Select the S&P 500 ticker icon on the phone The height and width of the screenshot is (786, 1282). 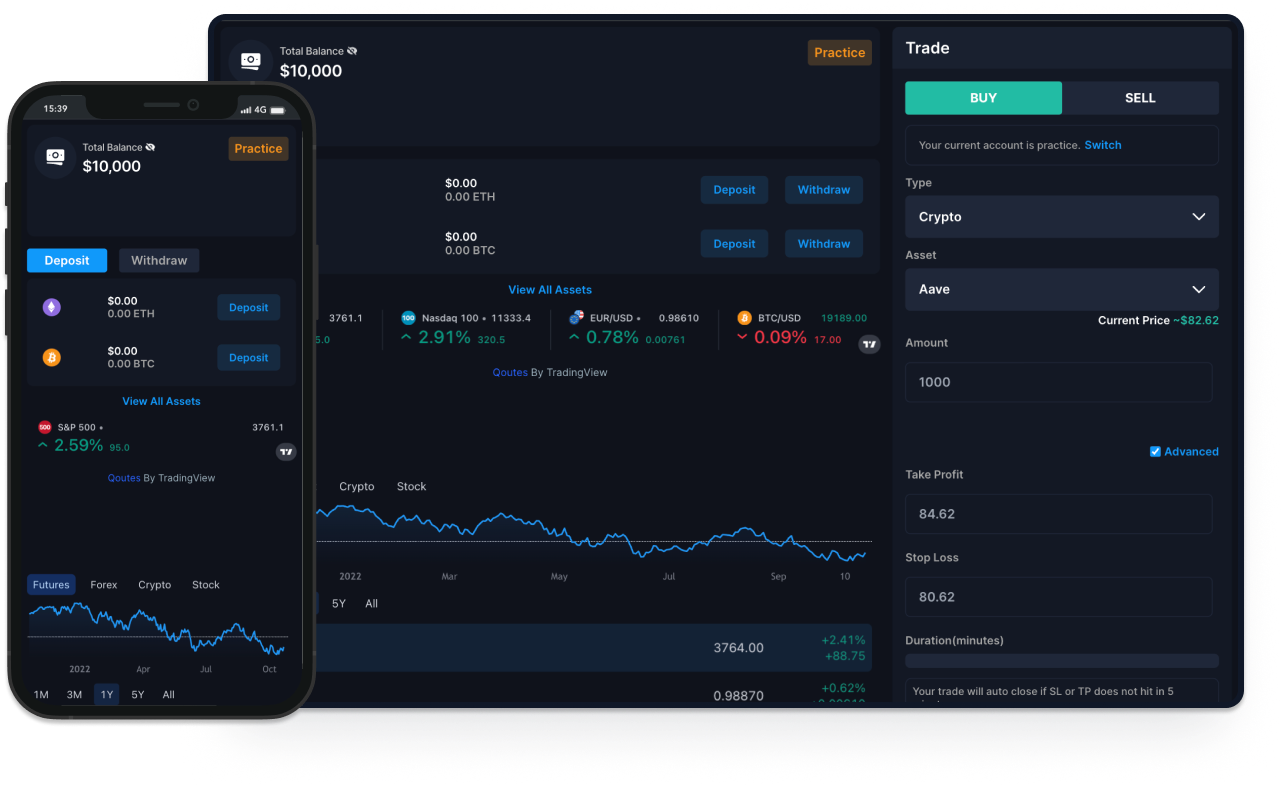45,427
